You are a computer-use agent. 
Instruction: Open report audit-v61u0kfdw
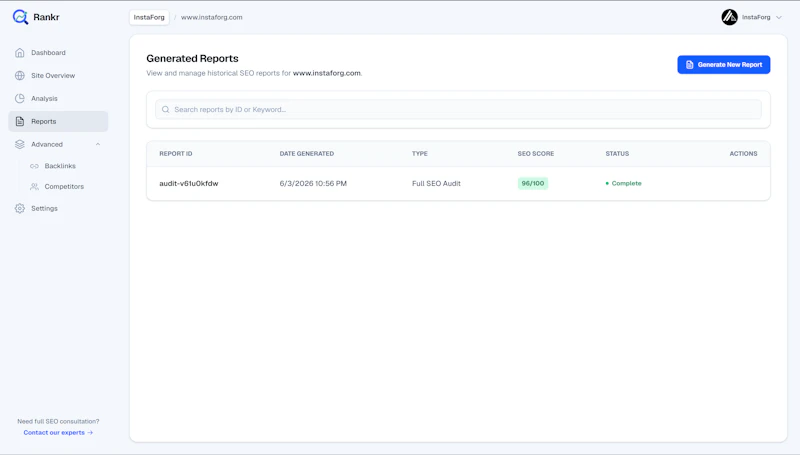[189, 184]
